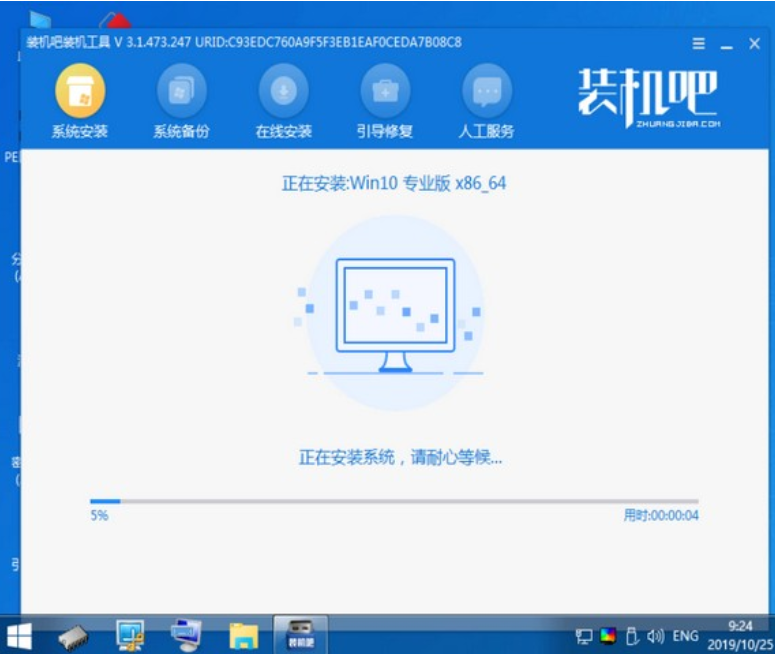Open the volume control in tray

(x=656, y=635)
